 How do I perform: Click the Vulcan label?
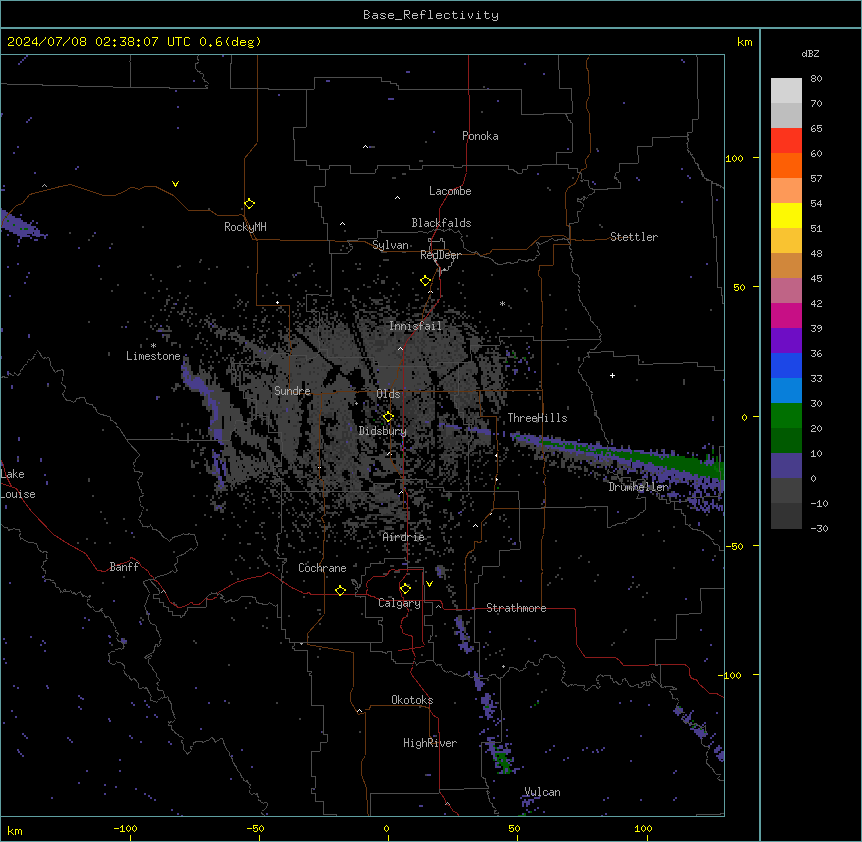(x=542, y=792)
